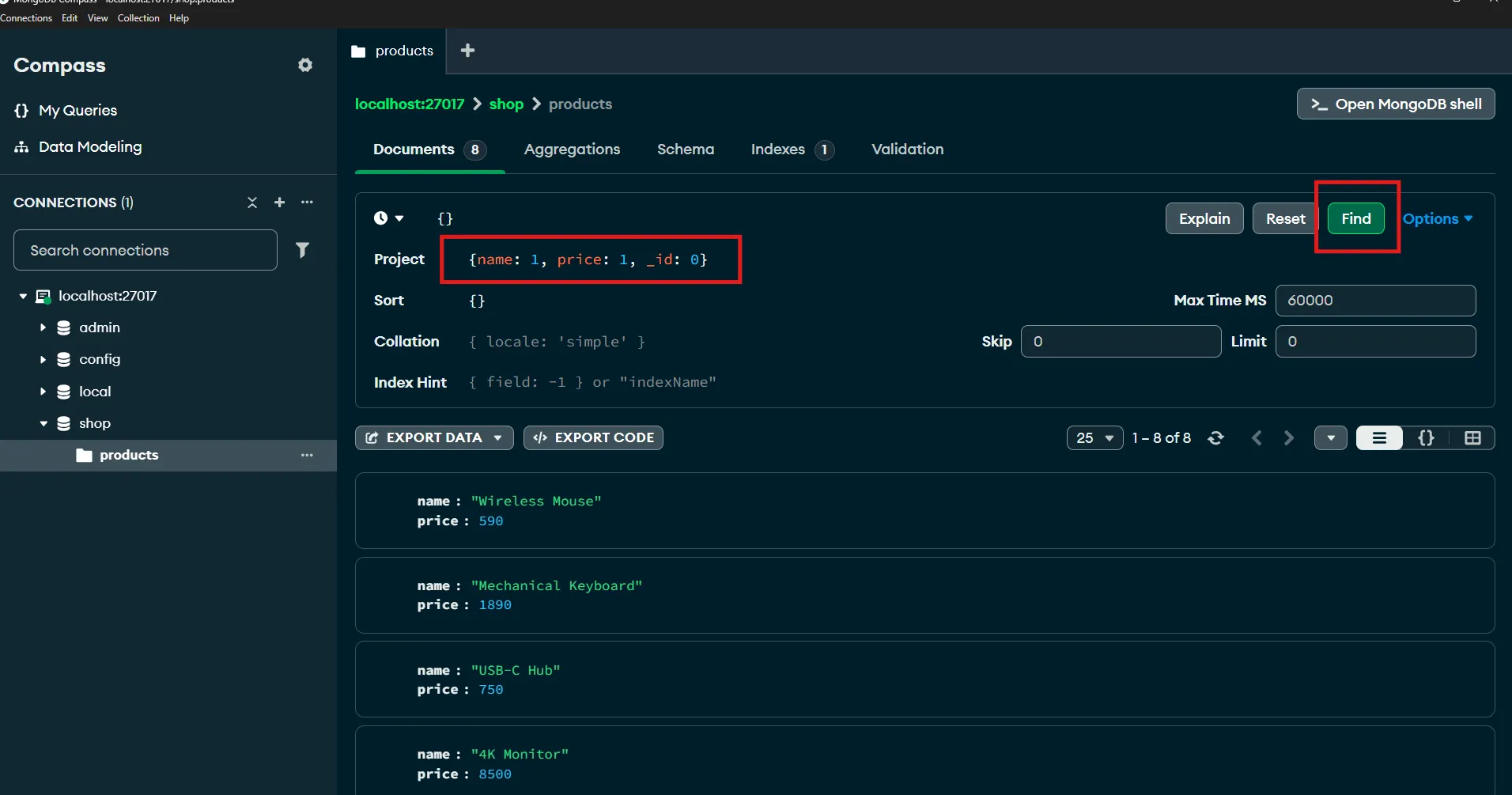
Task: Open MongoDB shell
Action: (1396, 104)
